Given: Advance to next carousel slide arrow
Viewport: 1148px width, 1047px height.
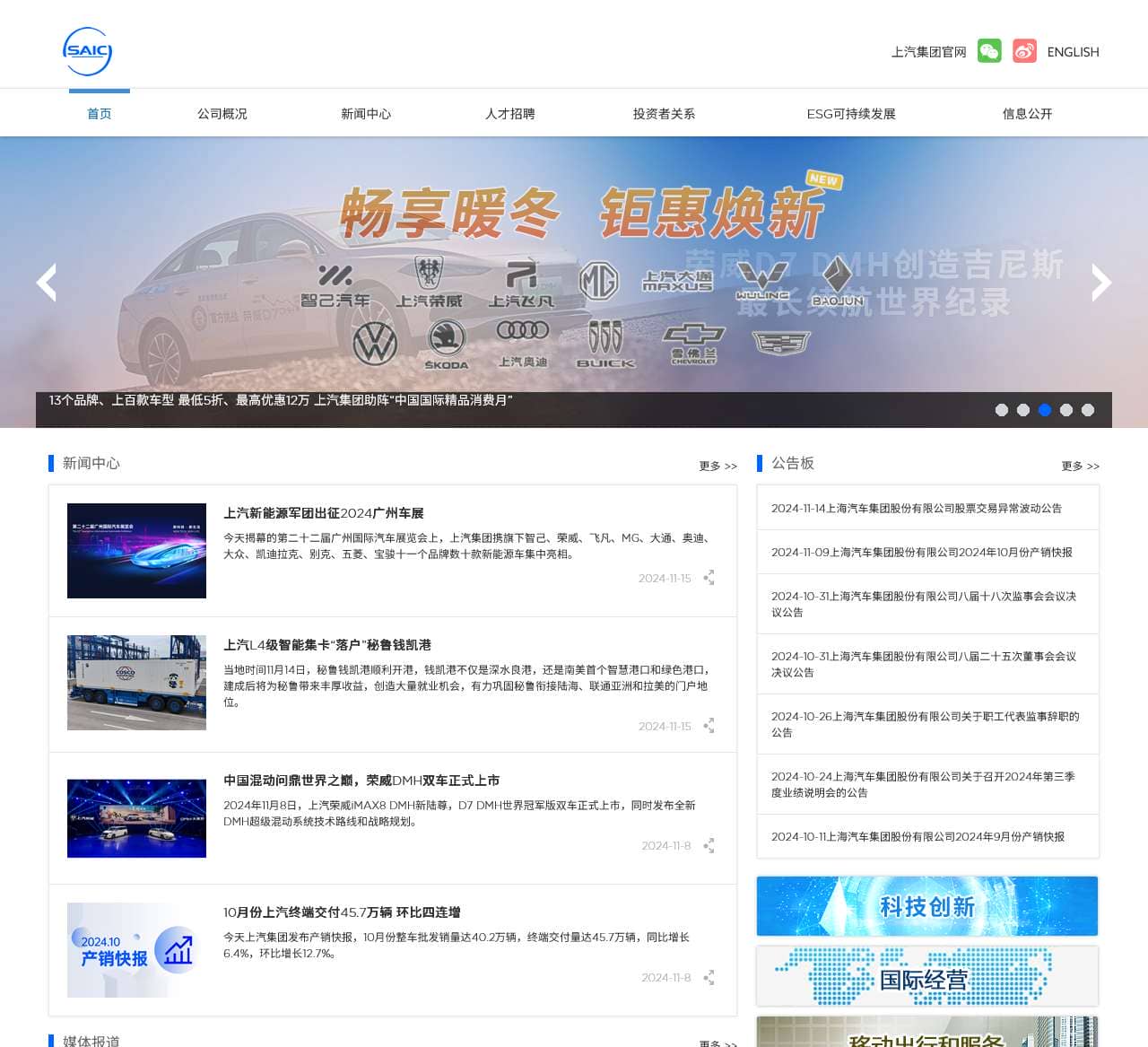Looking at the screenshot, I should click(1101, 283).
